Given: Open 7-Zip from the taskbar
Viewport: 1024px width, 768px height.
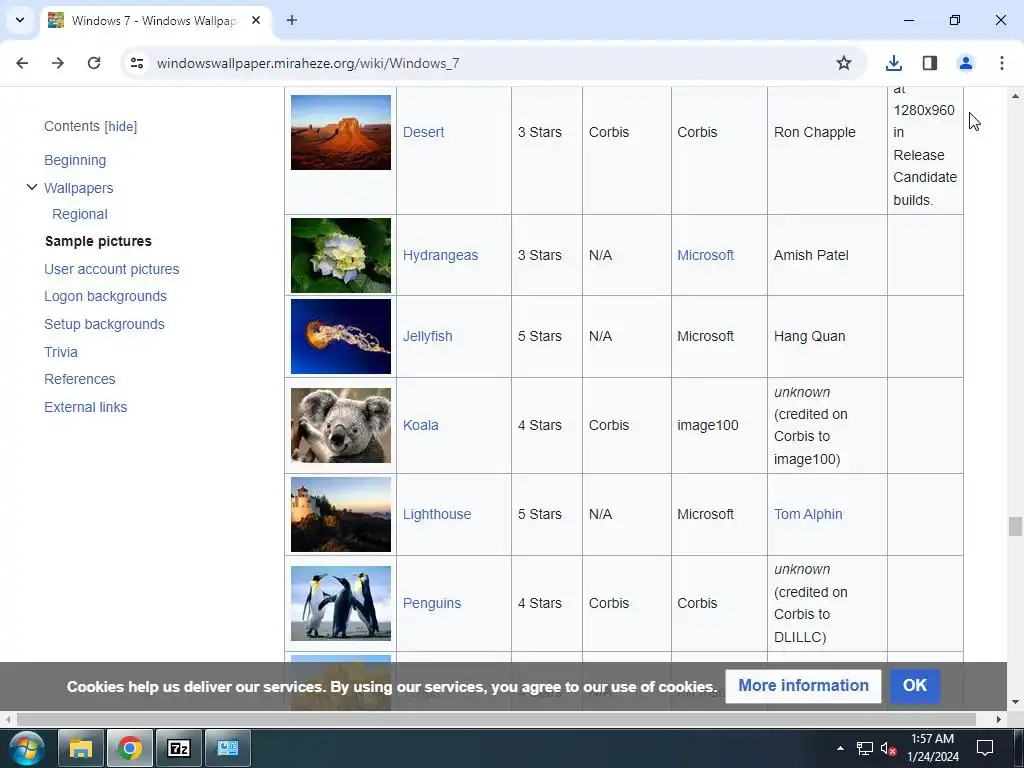Looking at the screenshot, I should pos(179,748).
